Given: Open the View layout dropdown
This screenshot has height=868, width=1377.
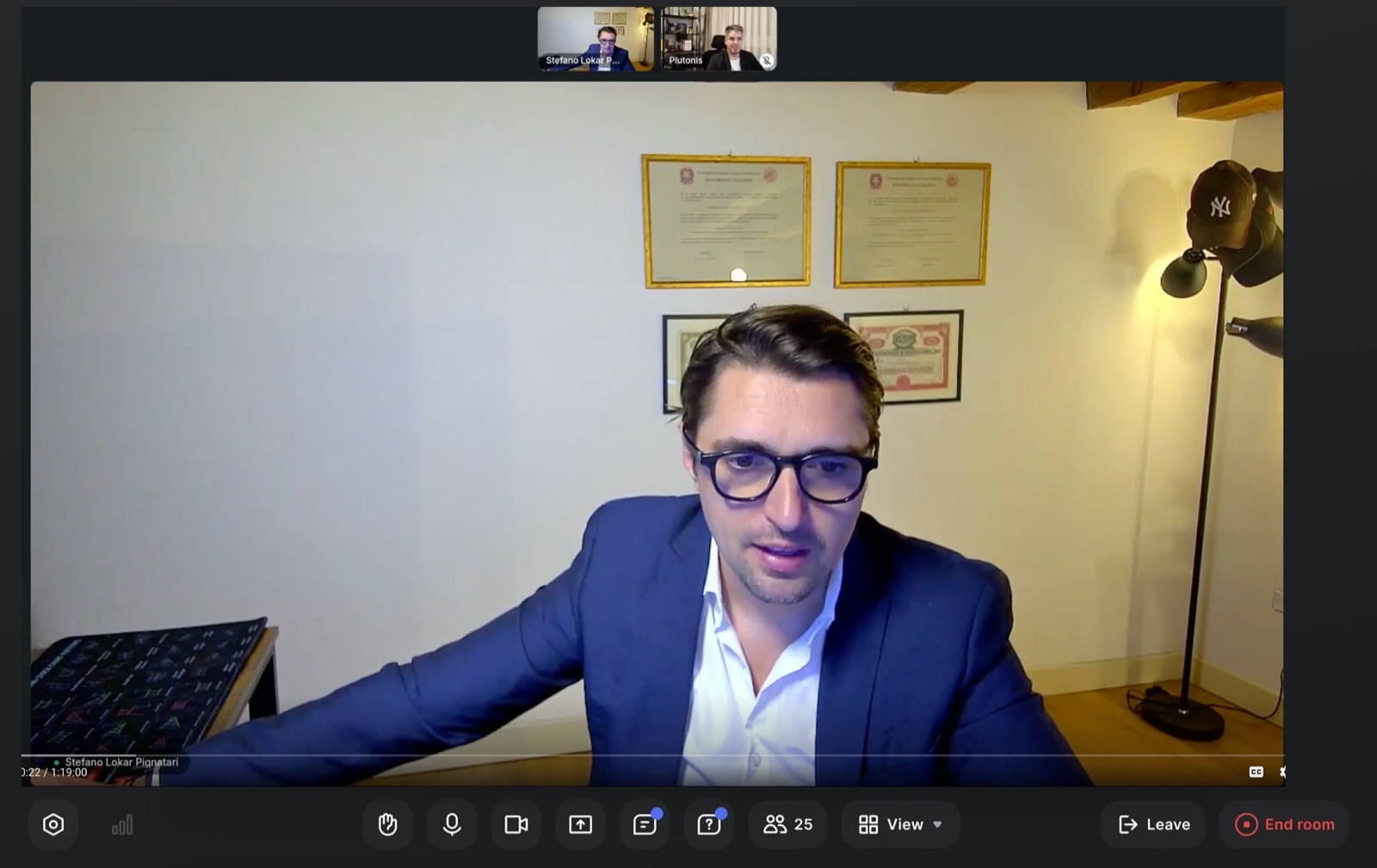Looking at the screenshot, I should click(x=900, y=824).
